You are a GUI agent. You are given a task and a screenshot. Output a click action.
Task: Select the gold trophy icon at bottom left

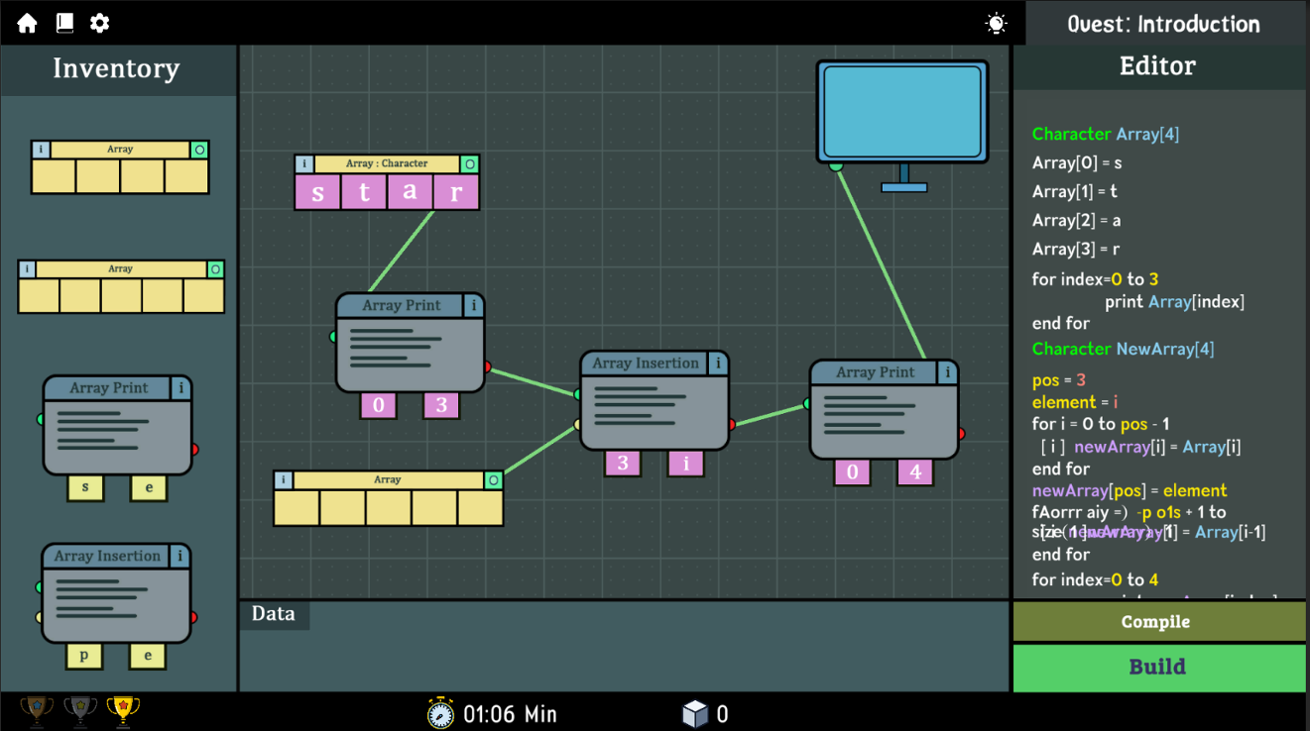click(x=122, y=712)
